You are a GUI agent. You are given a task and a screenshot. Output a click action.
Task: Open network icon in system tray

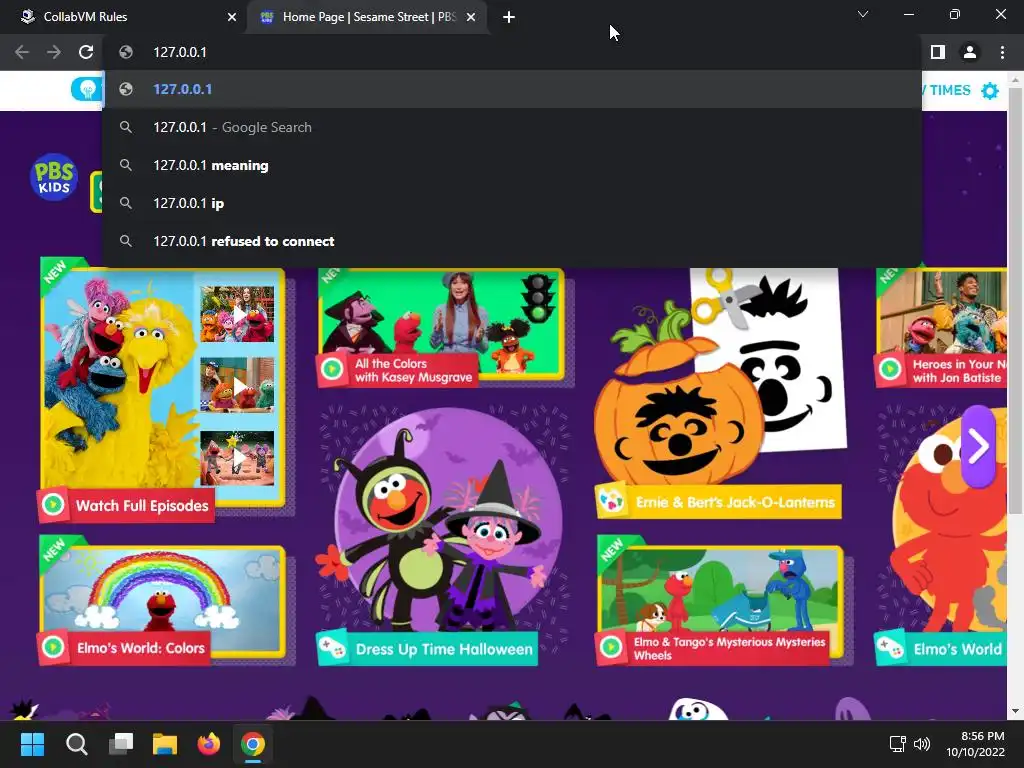[897, 744]
